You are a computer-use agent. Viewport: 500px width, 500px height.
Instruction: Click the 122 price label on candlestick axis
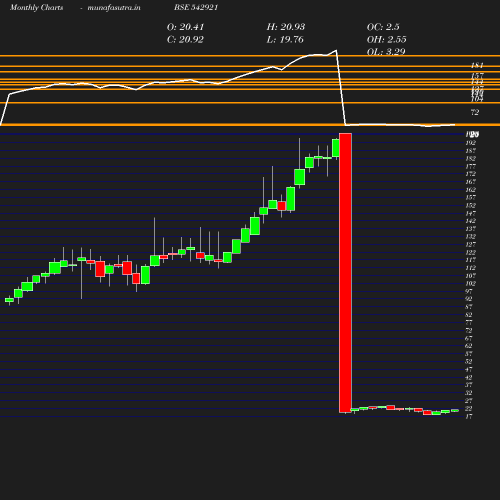[471, 252]
